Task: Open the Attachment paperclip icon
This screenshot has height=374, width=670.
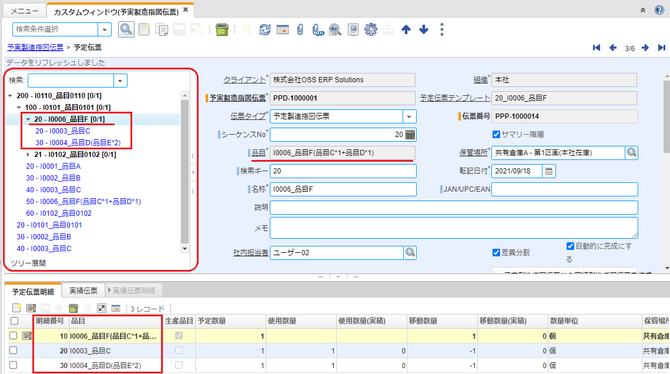Action: point(300,29)
